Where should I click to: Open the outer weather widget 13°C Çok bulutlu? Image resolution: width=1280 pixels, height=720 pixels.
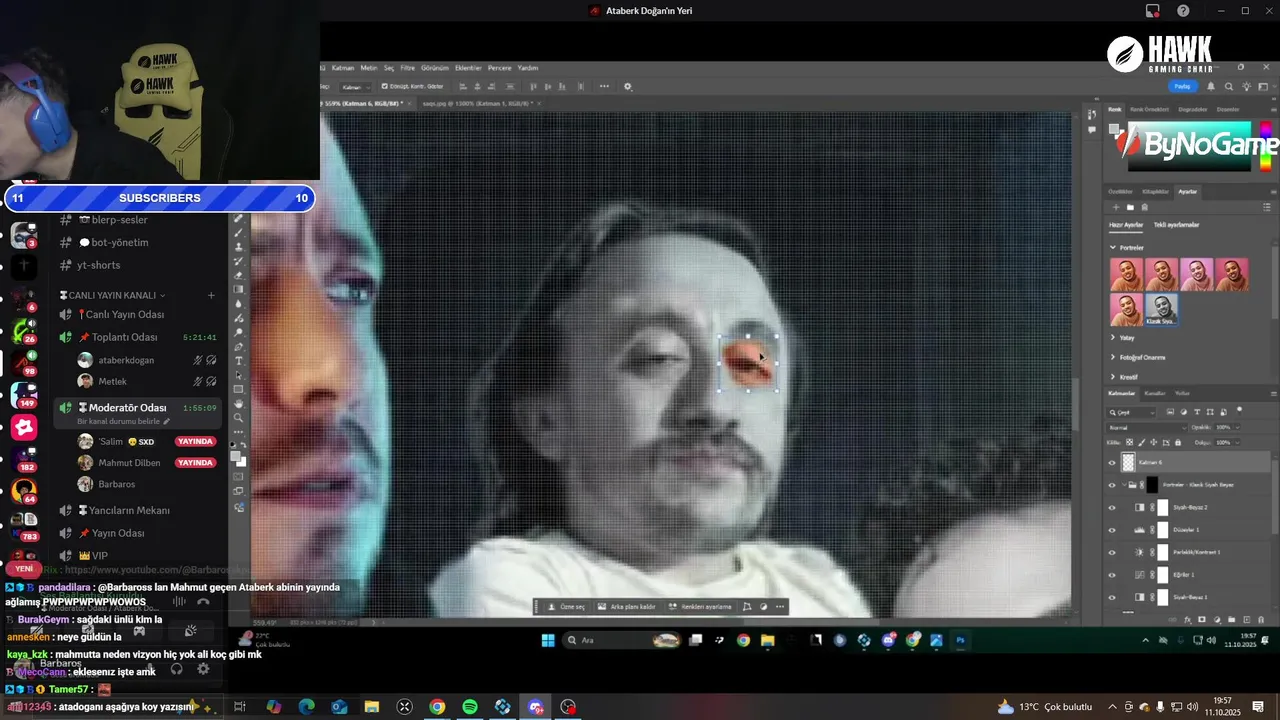point(1045,707)
